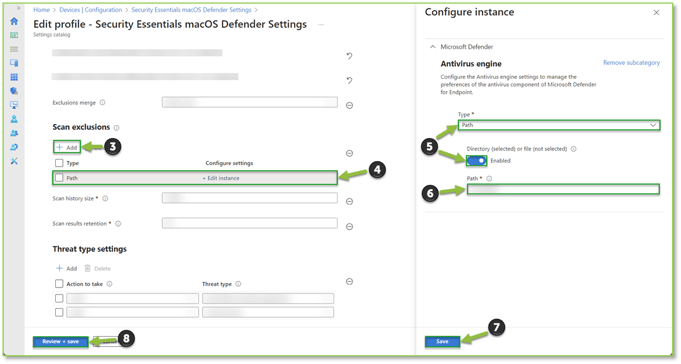Click Security Essentials macOS Defender Settings breadcrumb
The width and height of the screenshot is (681, 364).
[x=192, y=10]
